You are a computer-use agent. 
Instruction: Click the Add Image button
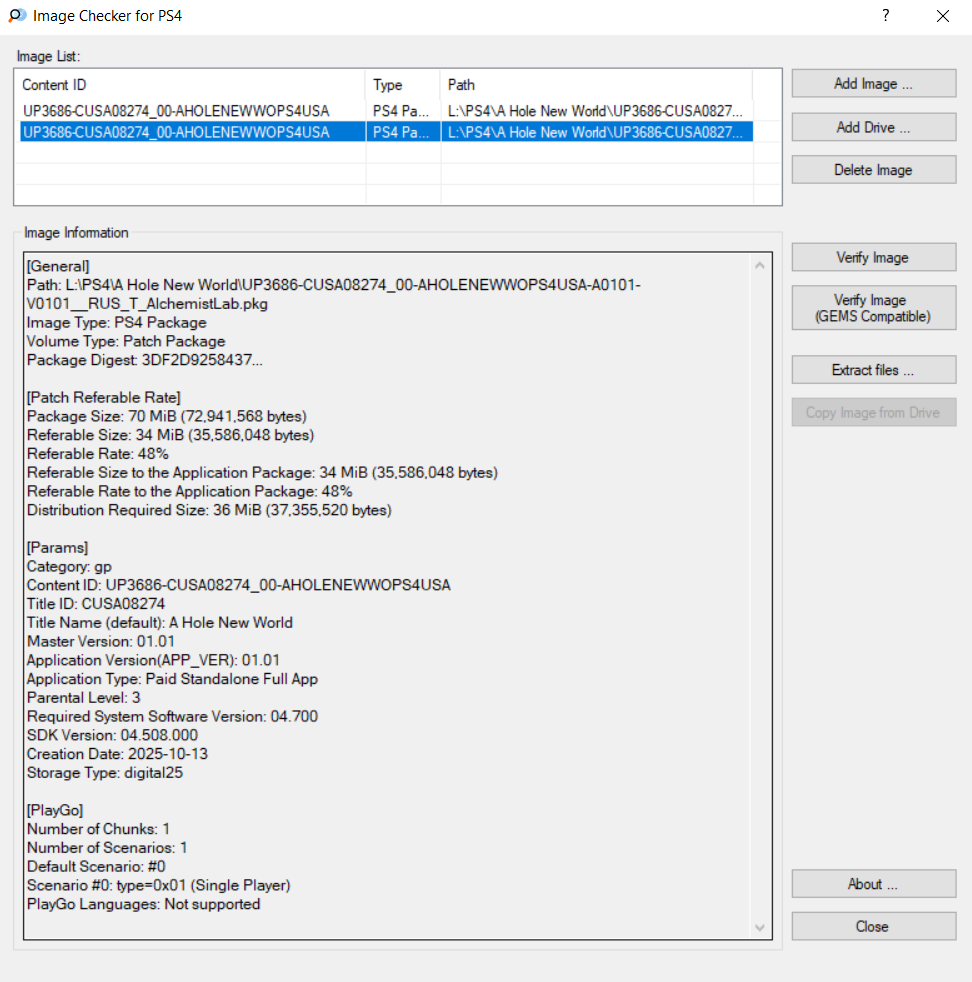(x=873, y=84)
